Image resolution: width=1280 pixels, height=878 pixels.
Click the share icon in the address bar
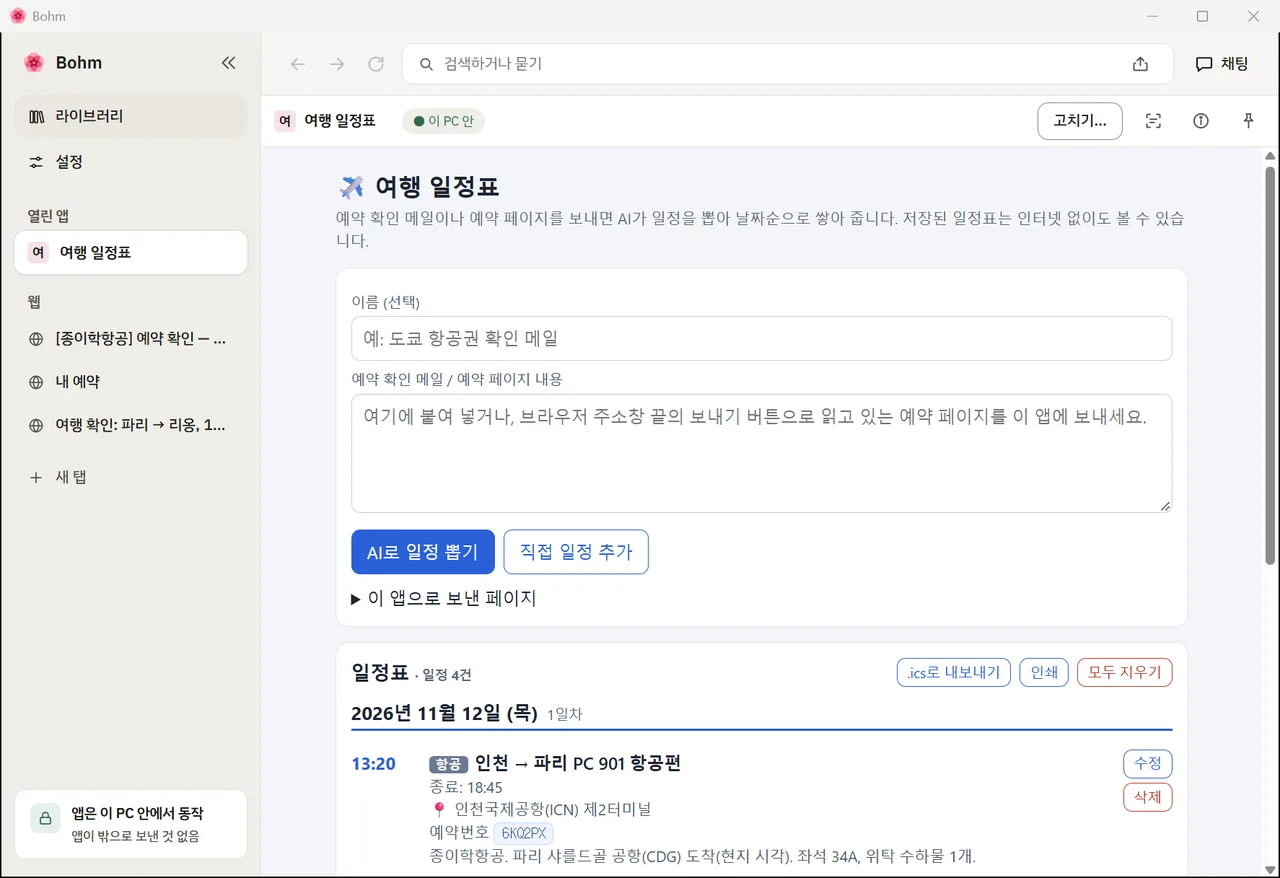[x=1140, y=64]
